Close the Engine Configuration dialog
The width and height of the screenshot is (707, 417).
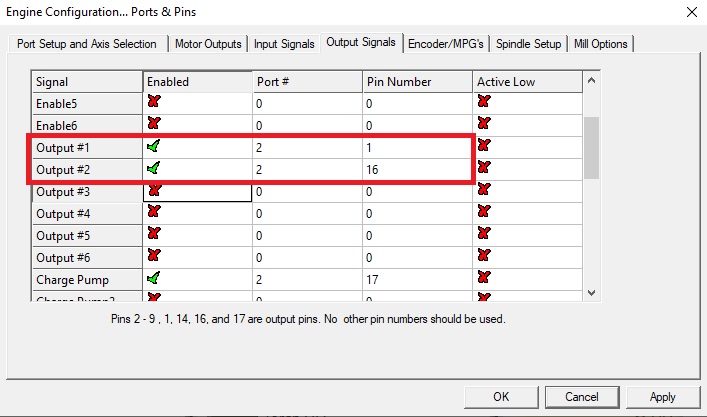coord(692,12)
